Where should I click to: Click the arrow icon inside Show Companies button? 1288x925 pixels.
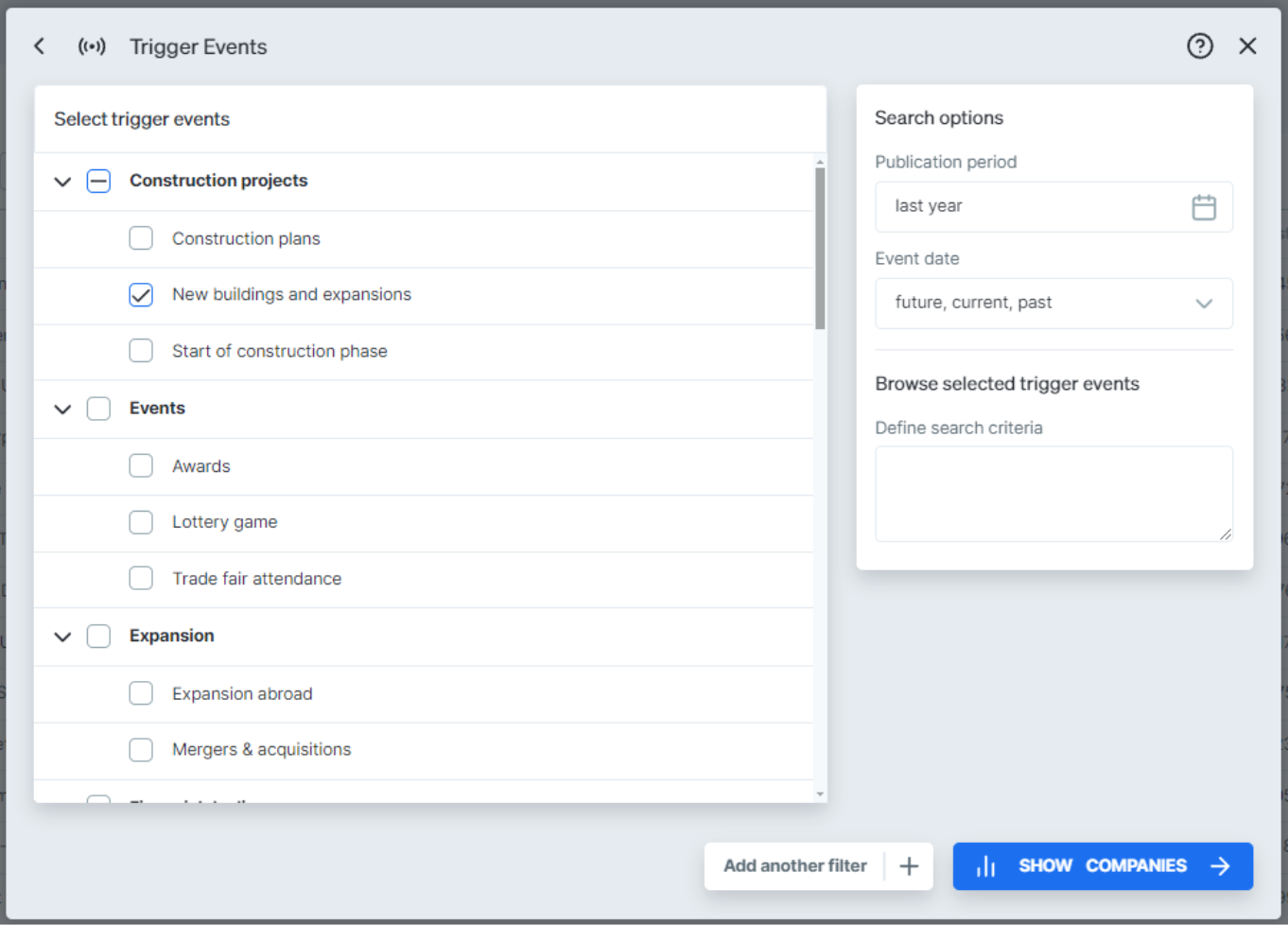(x=1220, y=865)
